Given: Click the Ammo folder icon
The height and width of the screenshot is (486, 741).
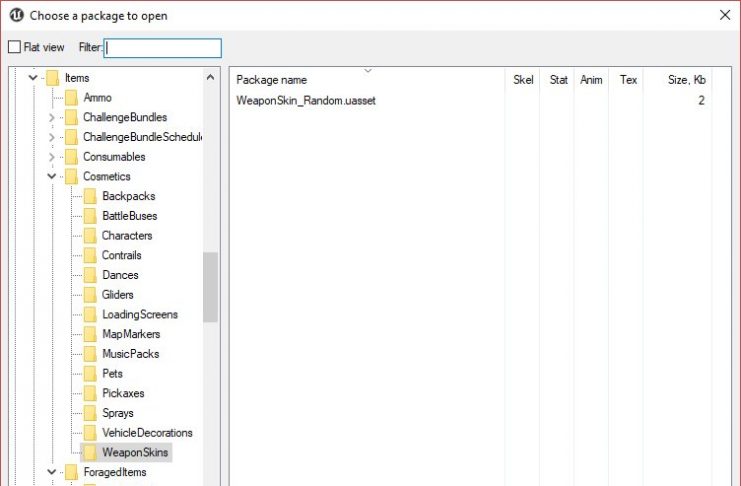Looking at the screenshot, I should point(71,98).
